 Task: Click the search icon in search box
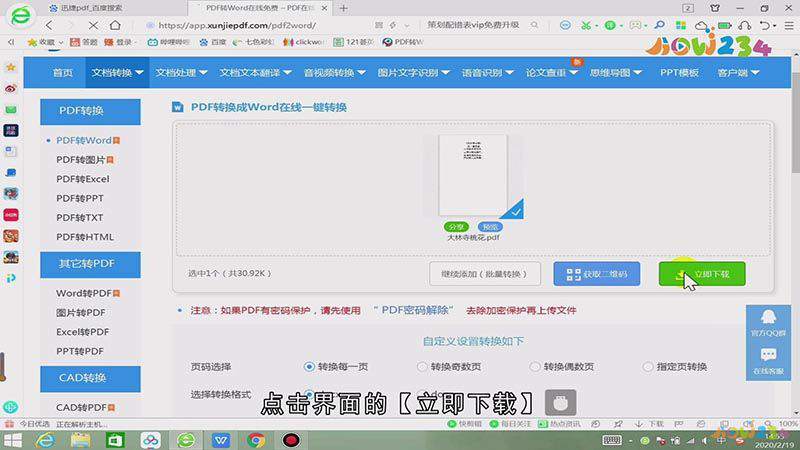point(534,25)
